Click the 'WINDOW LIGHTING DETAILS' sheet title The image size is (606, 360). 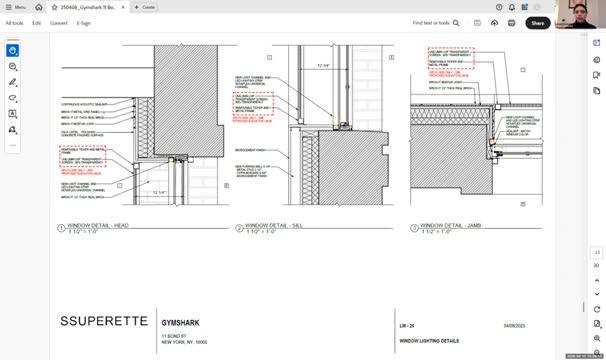tap(429, 341)
